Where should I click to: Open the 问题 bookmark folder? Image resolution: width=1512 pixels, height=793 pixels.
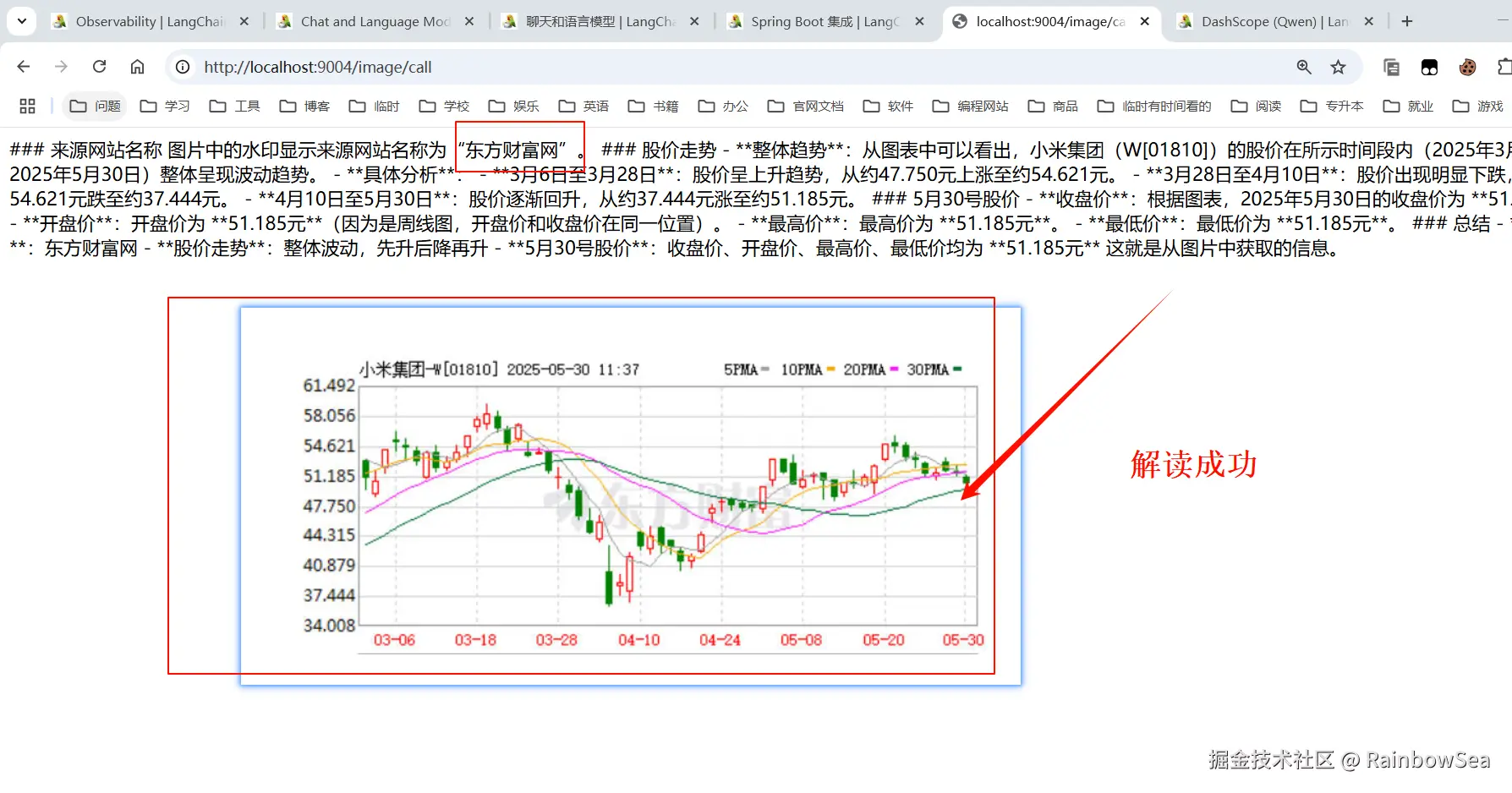[95, 106]
